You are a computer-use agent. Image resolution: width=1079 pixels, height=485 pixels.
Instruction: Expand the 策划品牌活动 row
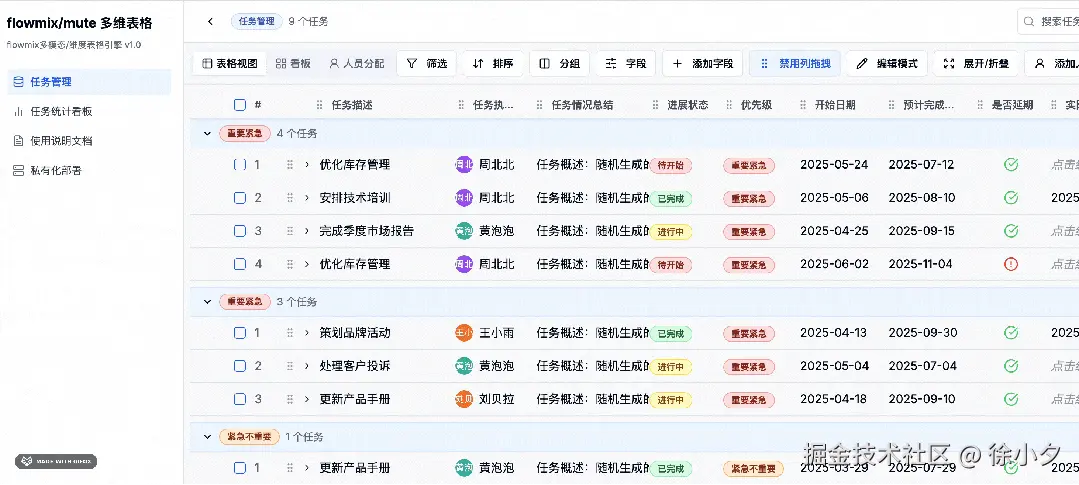[307, 333]
